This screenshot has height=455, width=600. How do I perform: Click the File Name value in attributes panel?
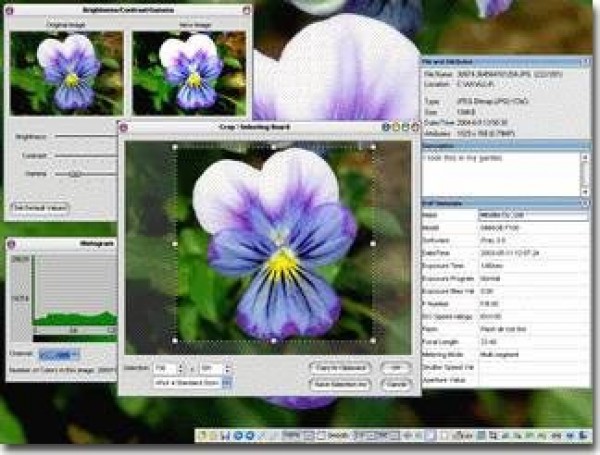pyautogui.click(x=509, y=74)
